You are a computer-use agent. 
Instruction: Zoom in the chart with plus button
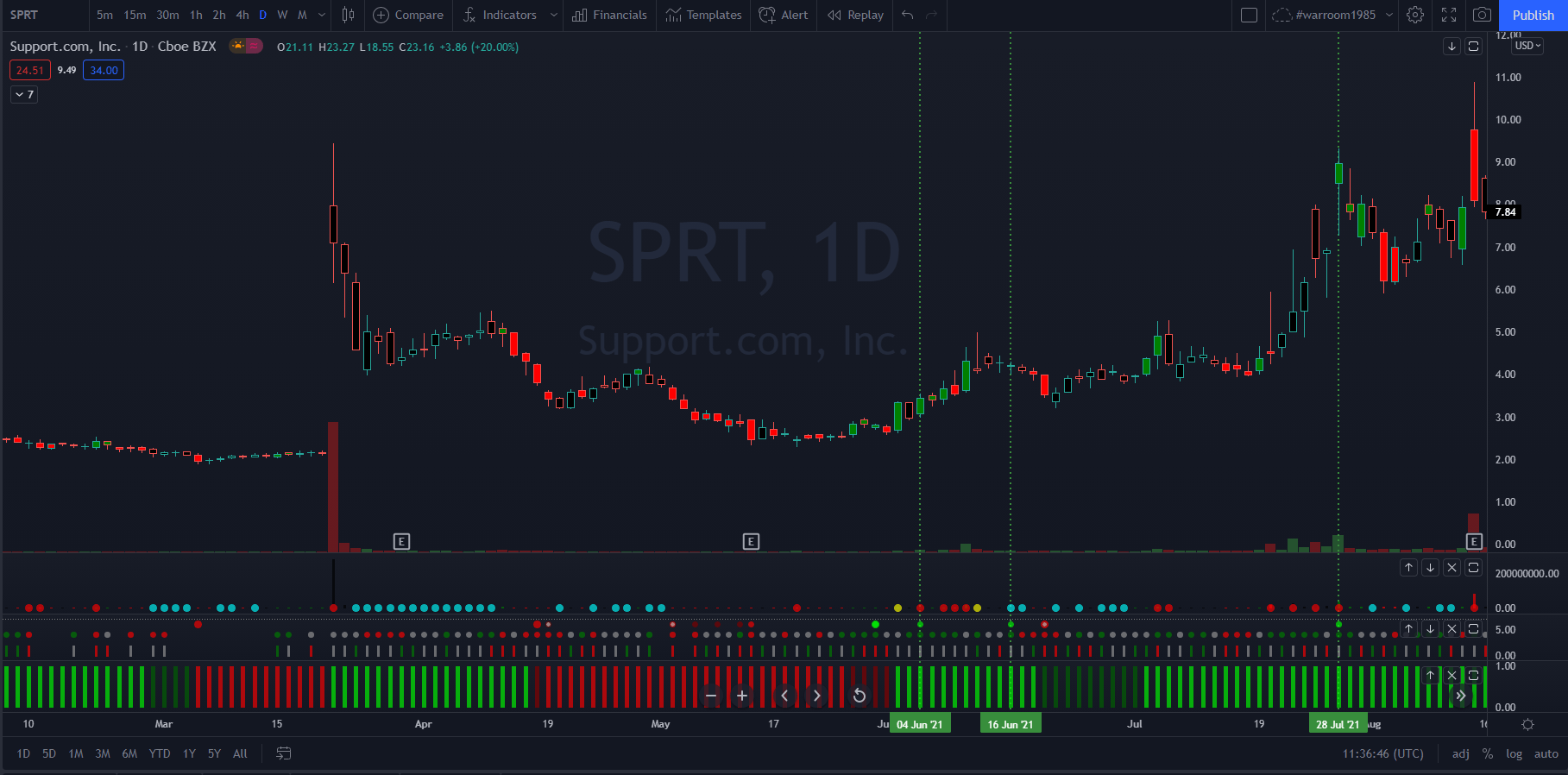pyautogui.click(x=742, y=696)
